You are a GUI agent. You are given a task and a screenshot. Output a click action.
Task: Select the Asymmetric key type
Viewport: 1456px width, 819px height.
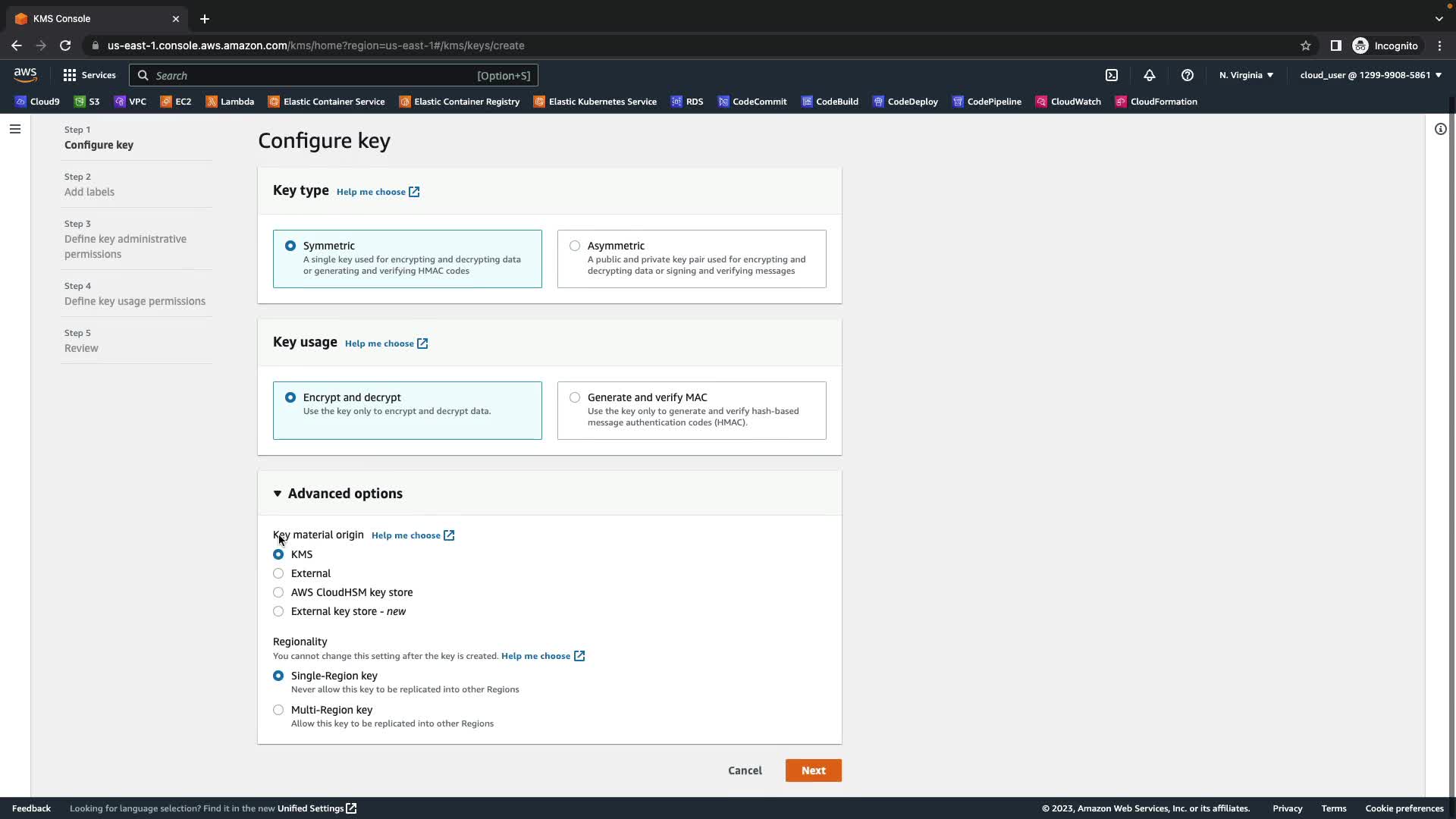click(575, 246)
